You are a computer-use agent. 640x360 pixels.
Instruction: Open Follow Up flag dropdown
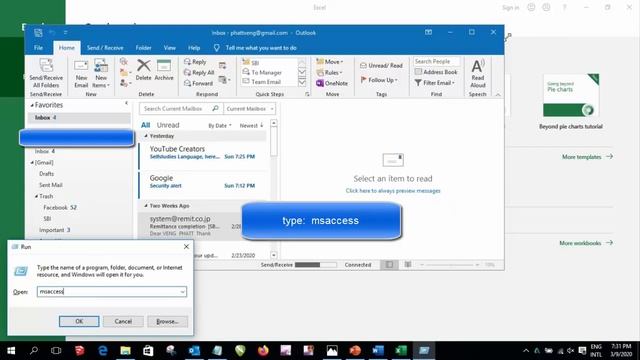(x=379, y=80)
